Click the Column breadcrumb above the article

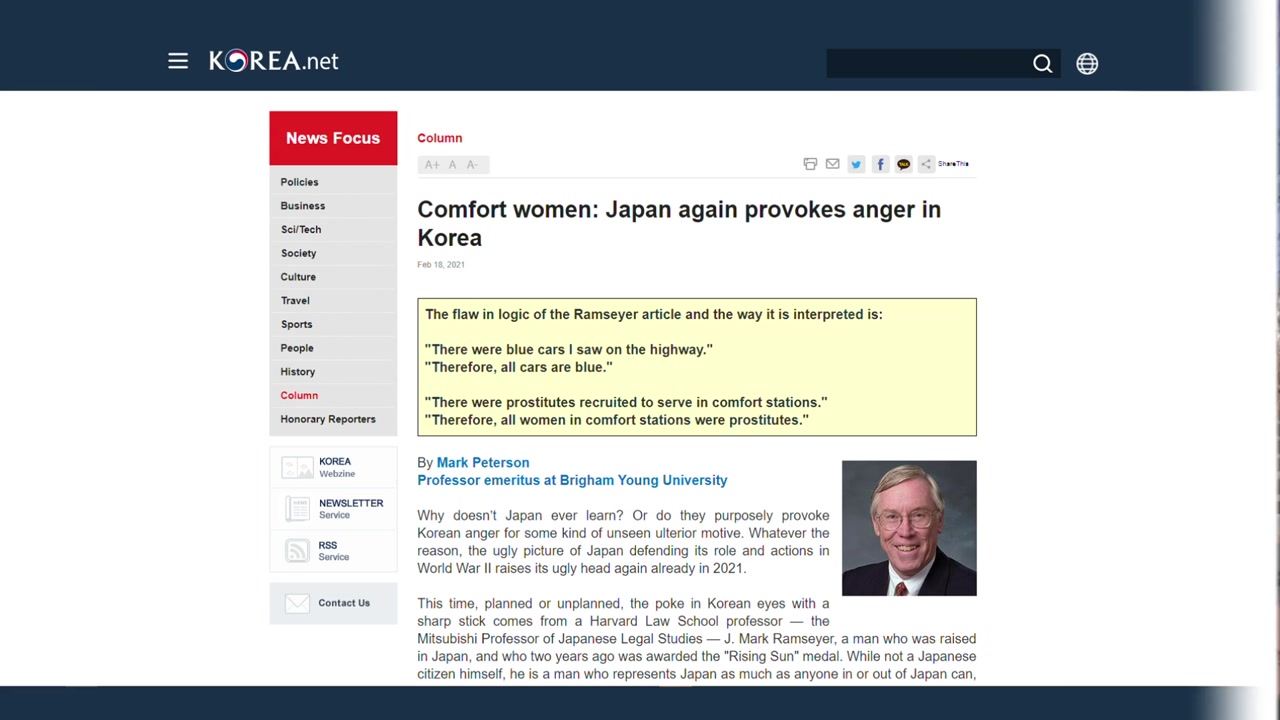tap(439, 138)
